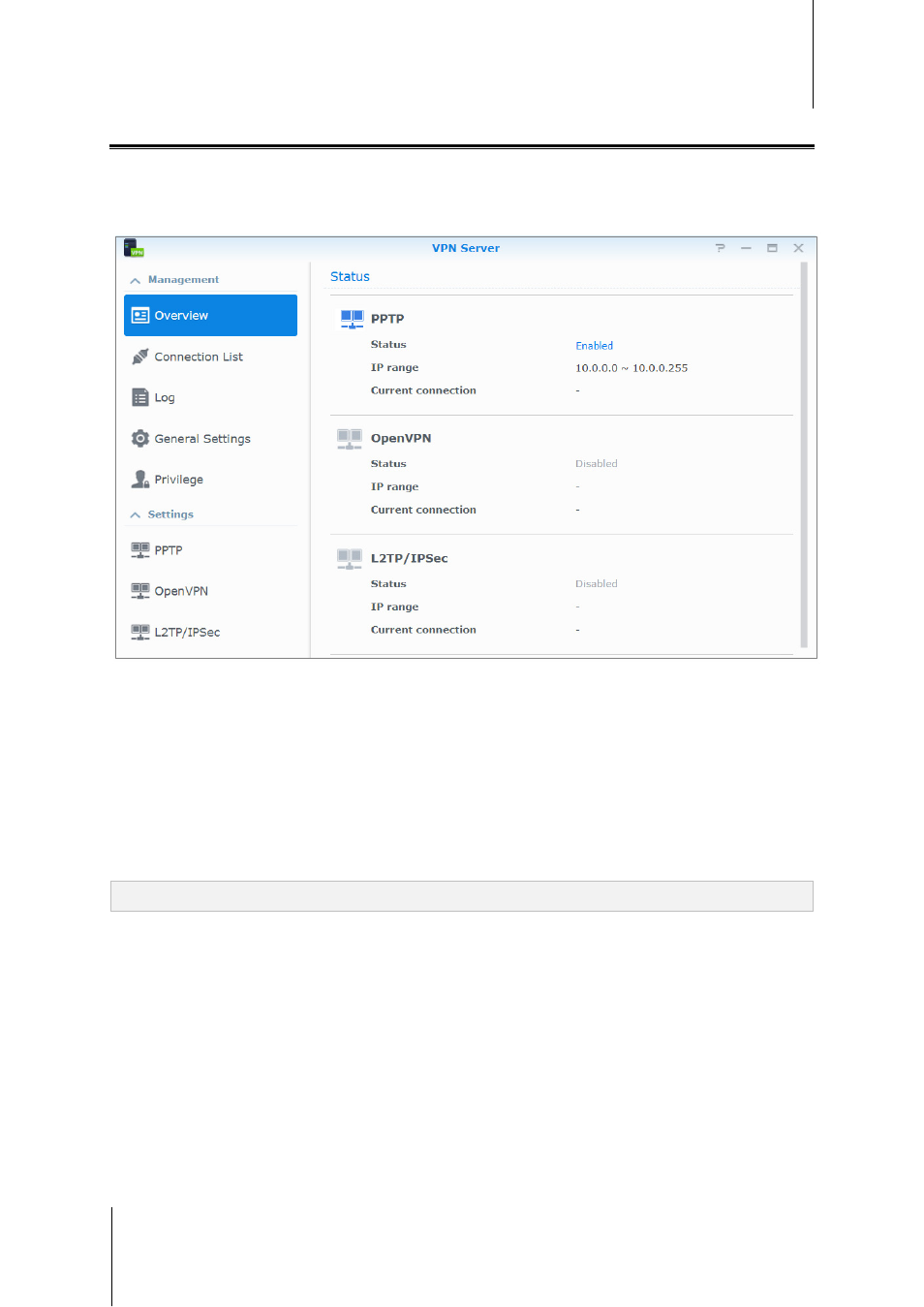Screen dimensions: 924x1307
Task: Click the OpenVPN heading in Status panel
Action: [x=401, y=438]
